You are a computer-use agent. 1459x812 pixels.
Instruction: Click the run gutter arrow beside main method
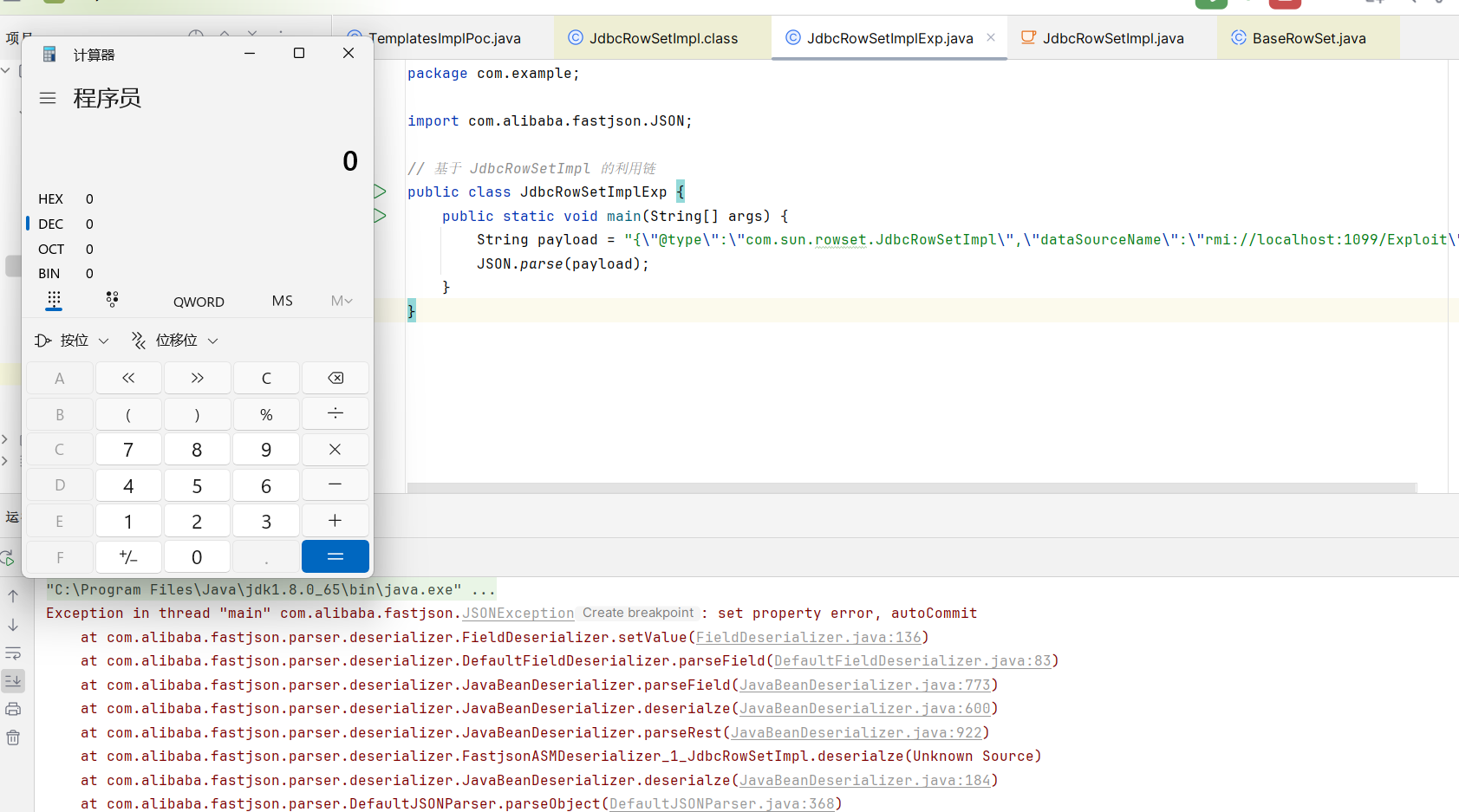380,216
